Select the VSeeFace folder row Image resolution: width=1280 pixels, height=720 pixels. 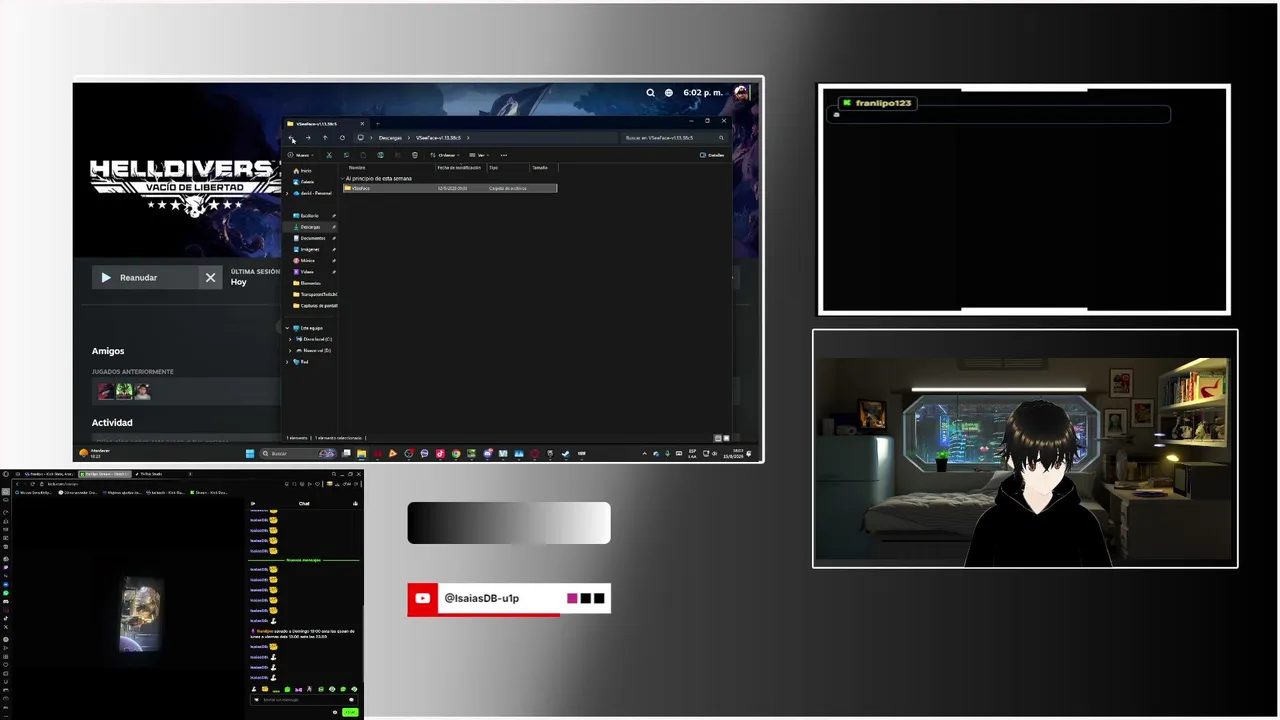pyautogui.click(x=450, y=188)
